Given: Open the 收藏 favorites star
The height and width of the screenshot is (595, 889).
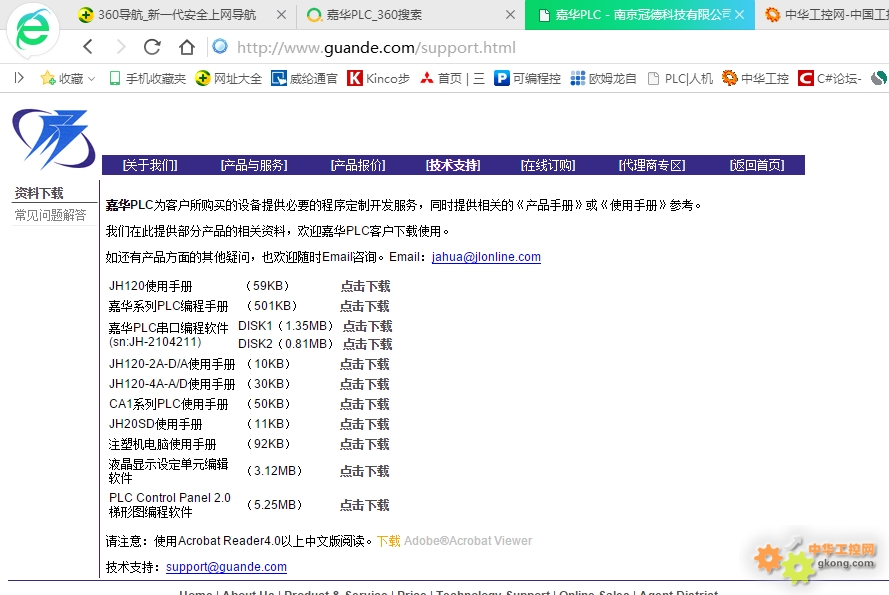Looking at the screenshot, I should click(48, 78).
